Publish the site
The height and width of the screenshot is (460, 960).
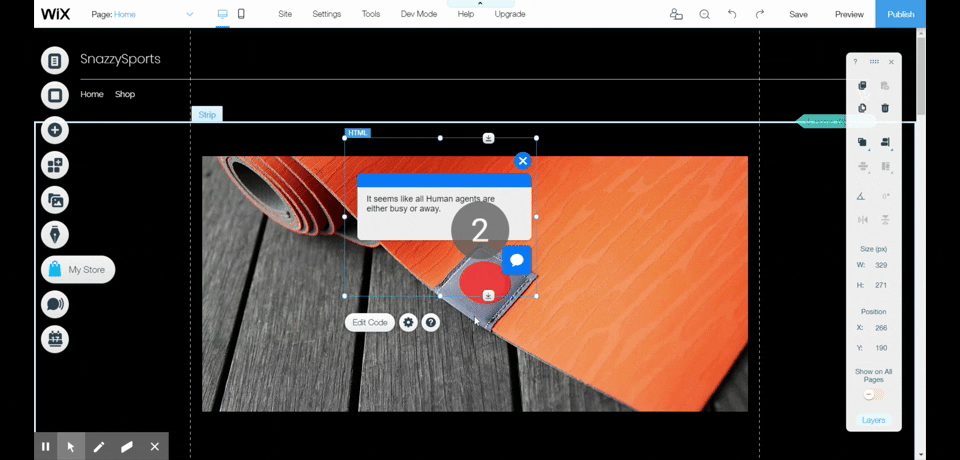(x=901, y=14)
